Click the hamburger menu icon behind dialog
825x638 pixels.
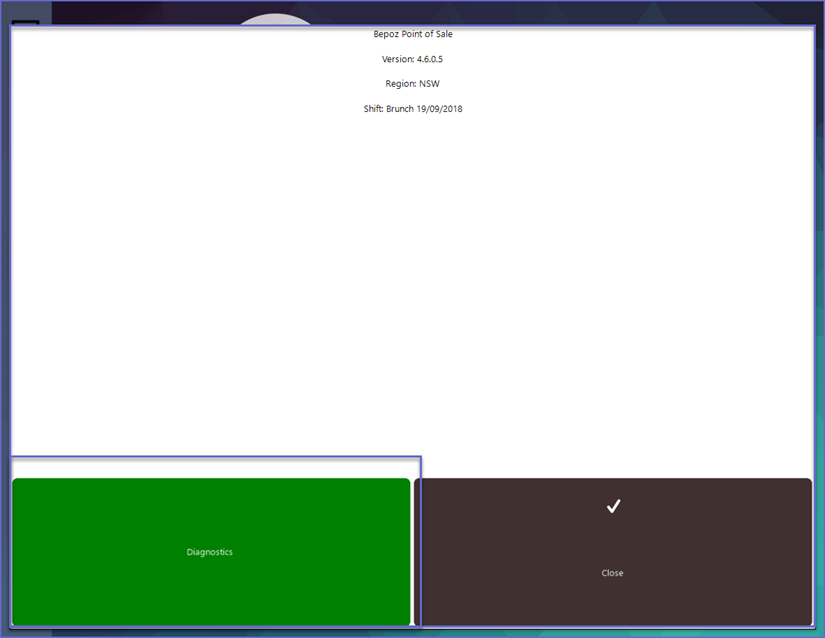click(25, 23)
